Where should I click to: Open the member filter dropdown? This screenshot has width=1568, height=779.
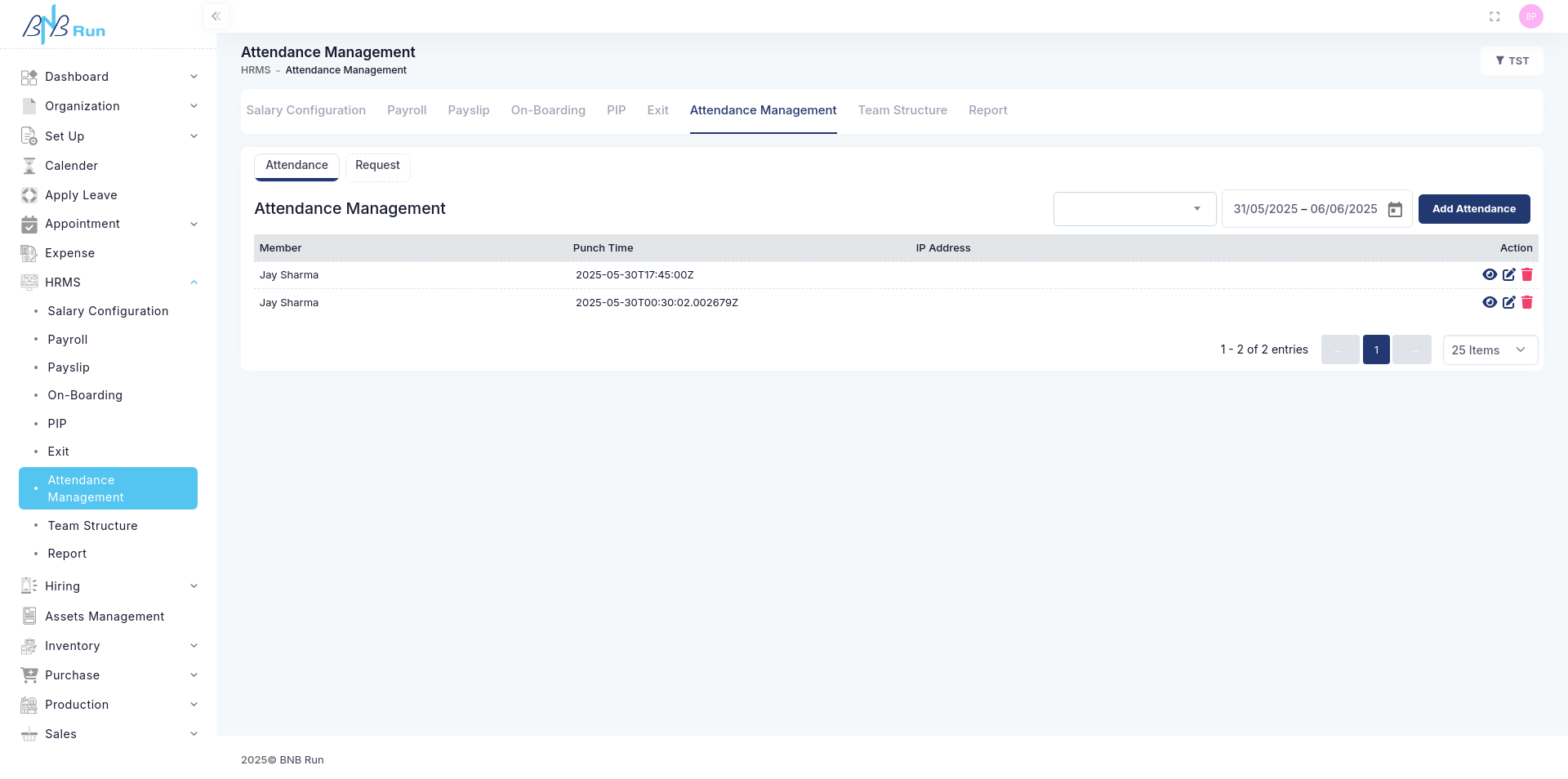coord(1134,209)
